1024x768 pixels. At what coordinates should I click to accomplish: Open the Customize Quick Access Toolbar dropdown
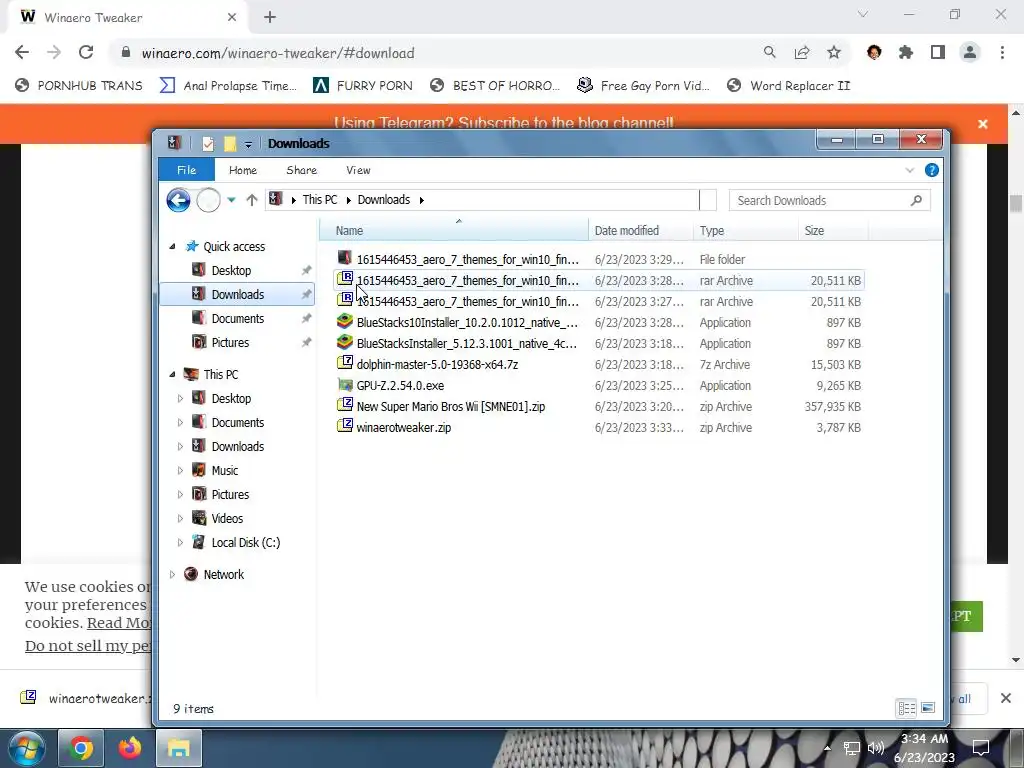click(248, 144)
